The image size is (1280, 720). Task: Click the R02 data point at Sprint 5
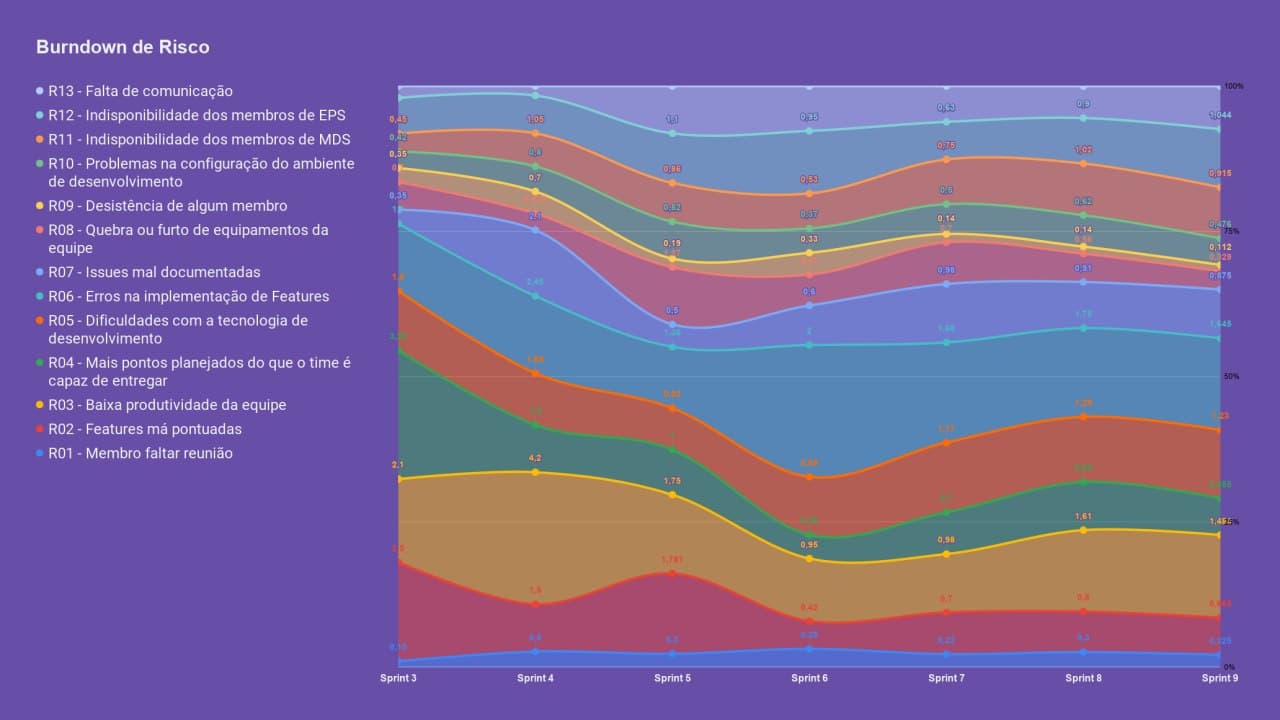pyautogui.click(x=672, y=573)
